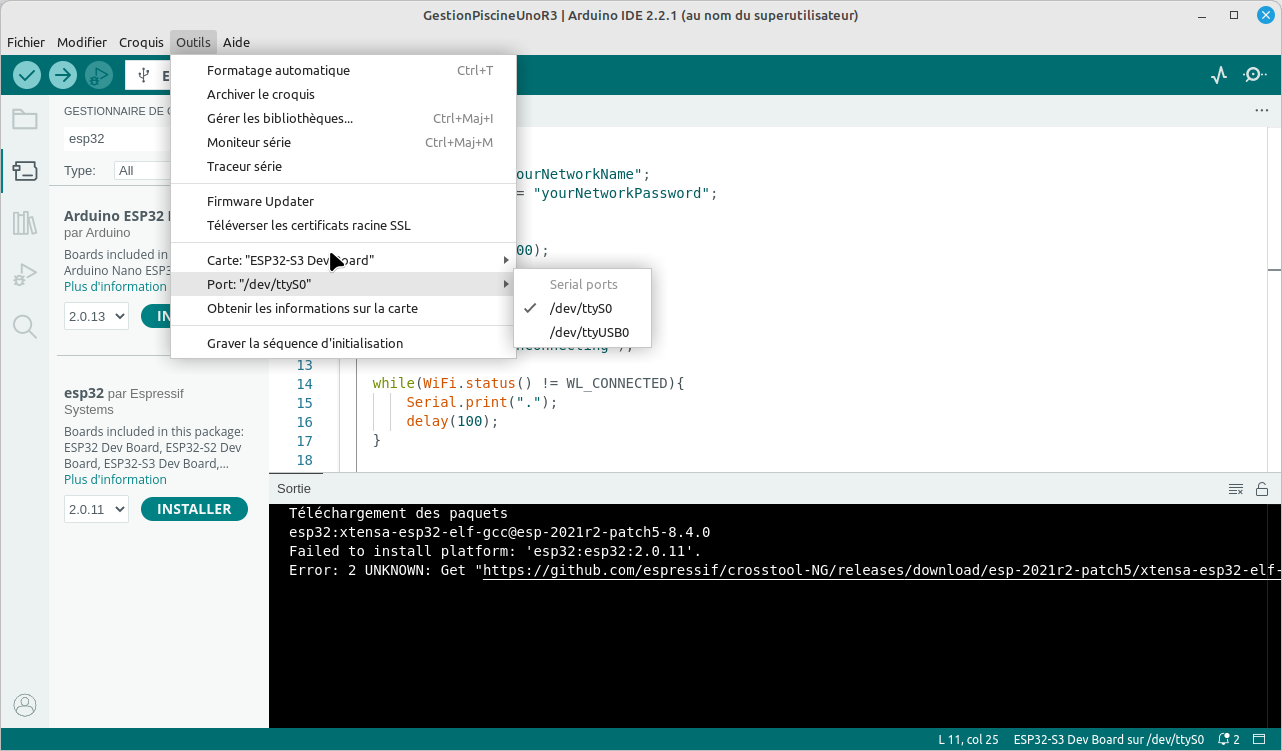Click line number 18 in the gutter
Viewport: 1282px width, 751px height.
(x=304, y=461)
